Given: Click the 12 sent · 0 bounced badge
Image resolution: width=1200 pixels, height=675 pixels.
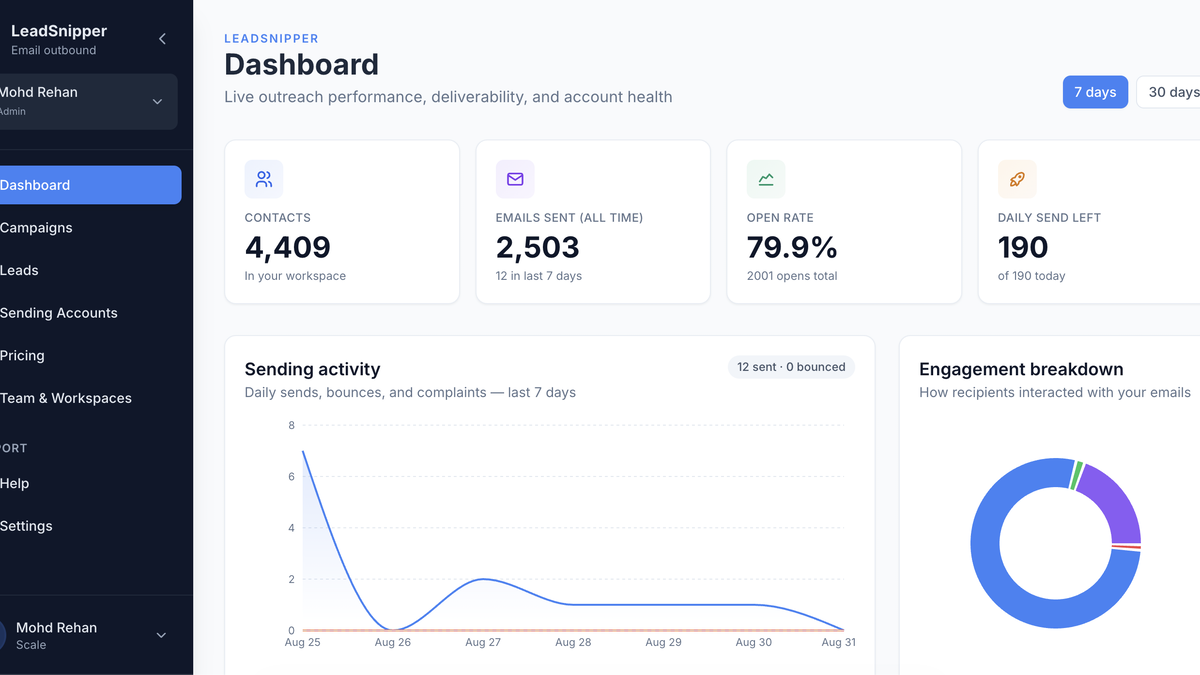Looking at the screenshot, I should pos(791,367).
